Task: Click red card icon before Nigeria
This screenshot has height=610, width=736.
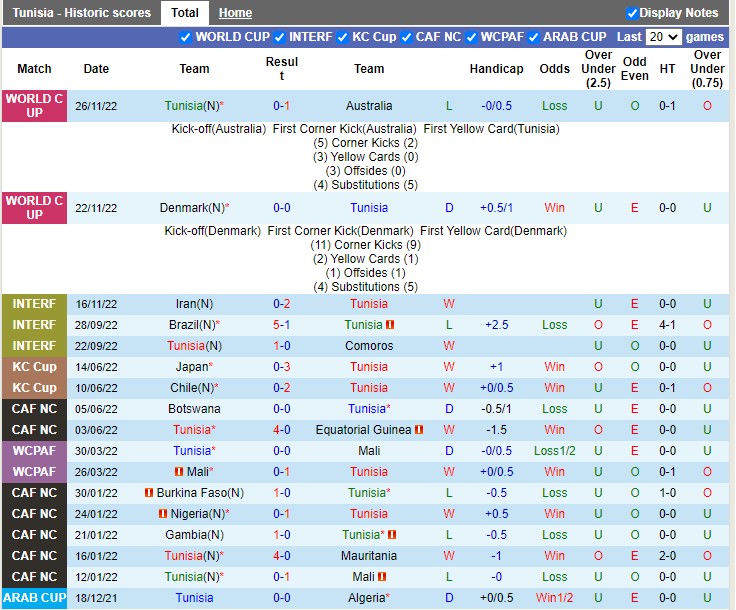Action: point(163,514)
